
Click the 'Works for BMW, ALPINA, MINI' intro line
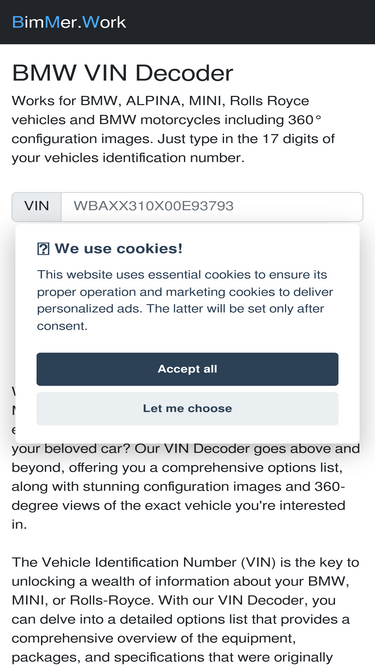click(160, 101)
